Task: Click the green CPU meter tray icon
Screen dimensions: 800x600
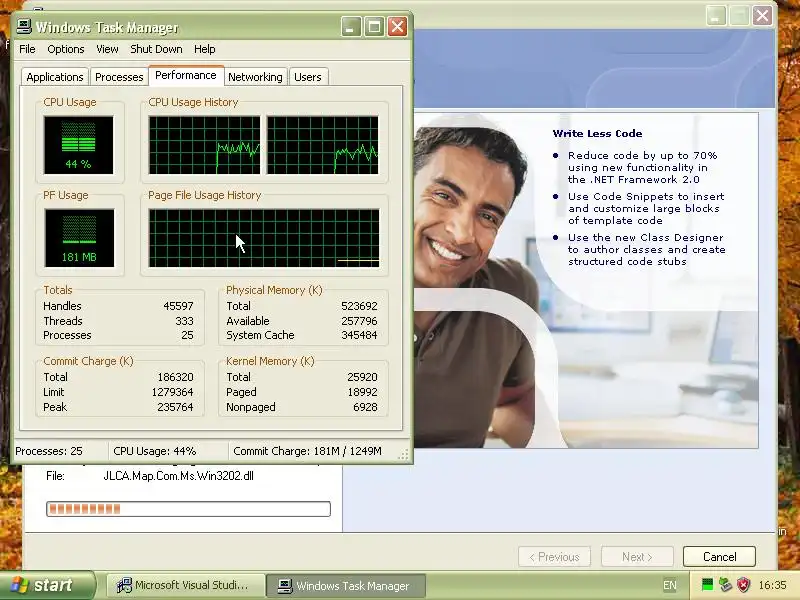Action: tap(707, 585)
